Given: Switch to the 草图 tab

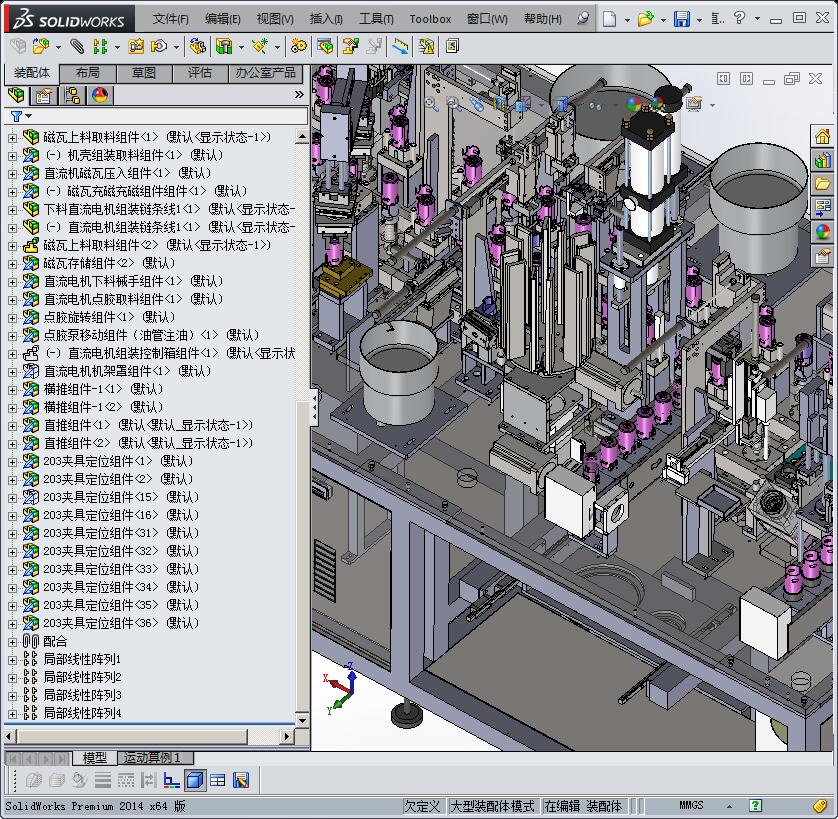Looking at the screenshot, I should coord(144,73).
